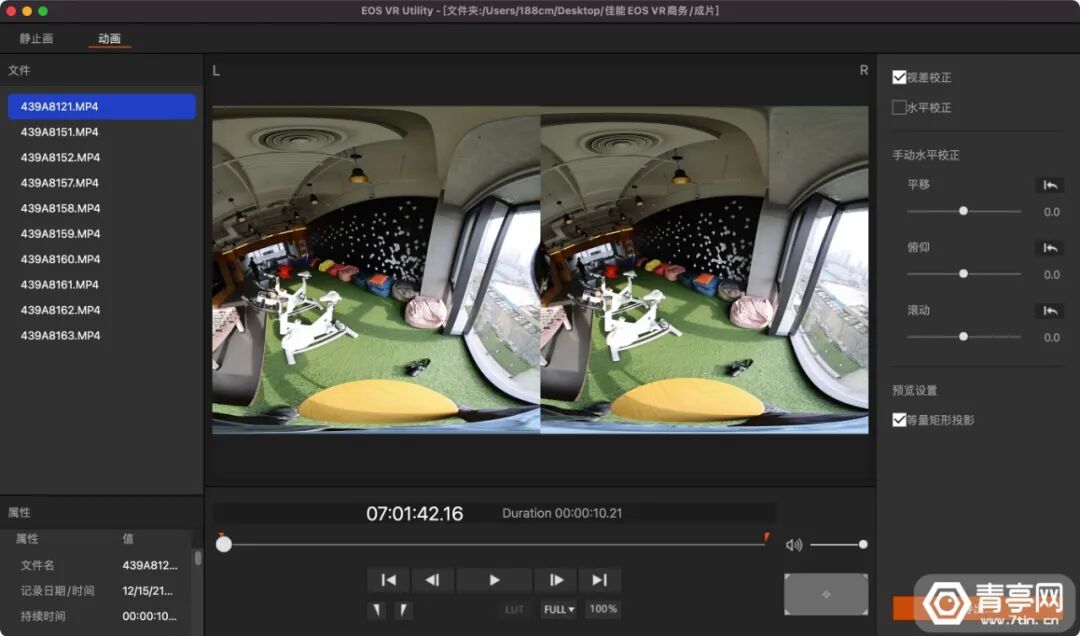Select file 439A8162.MP4

(102, 311)
